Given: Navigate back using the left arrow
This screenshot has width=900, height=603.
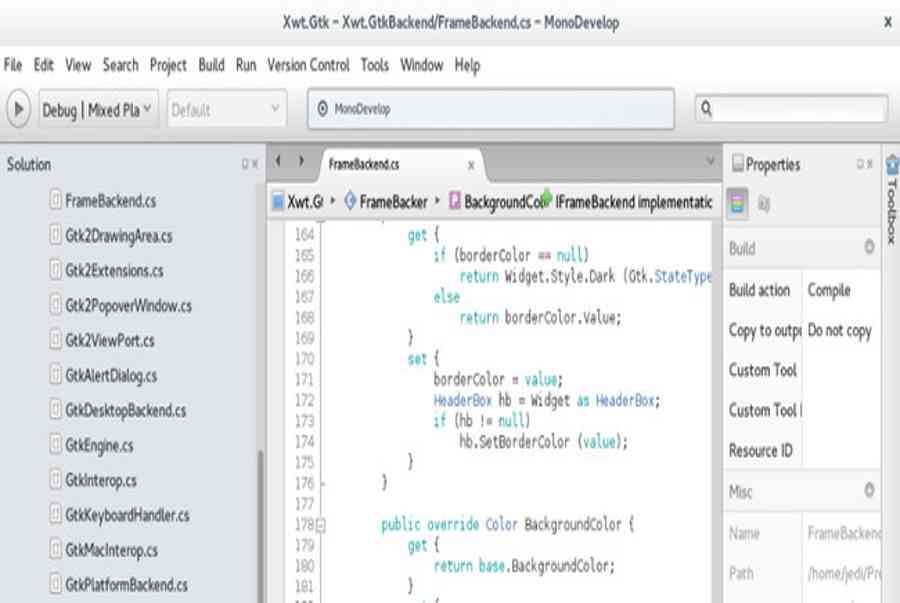Looking at the screenshot, I should [278, 161].
